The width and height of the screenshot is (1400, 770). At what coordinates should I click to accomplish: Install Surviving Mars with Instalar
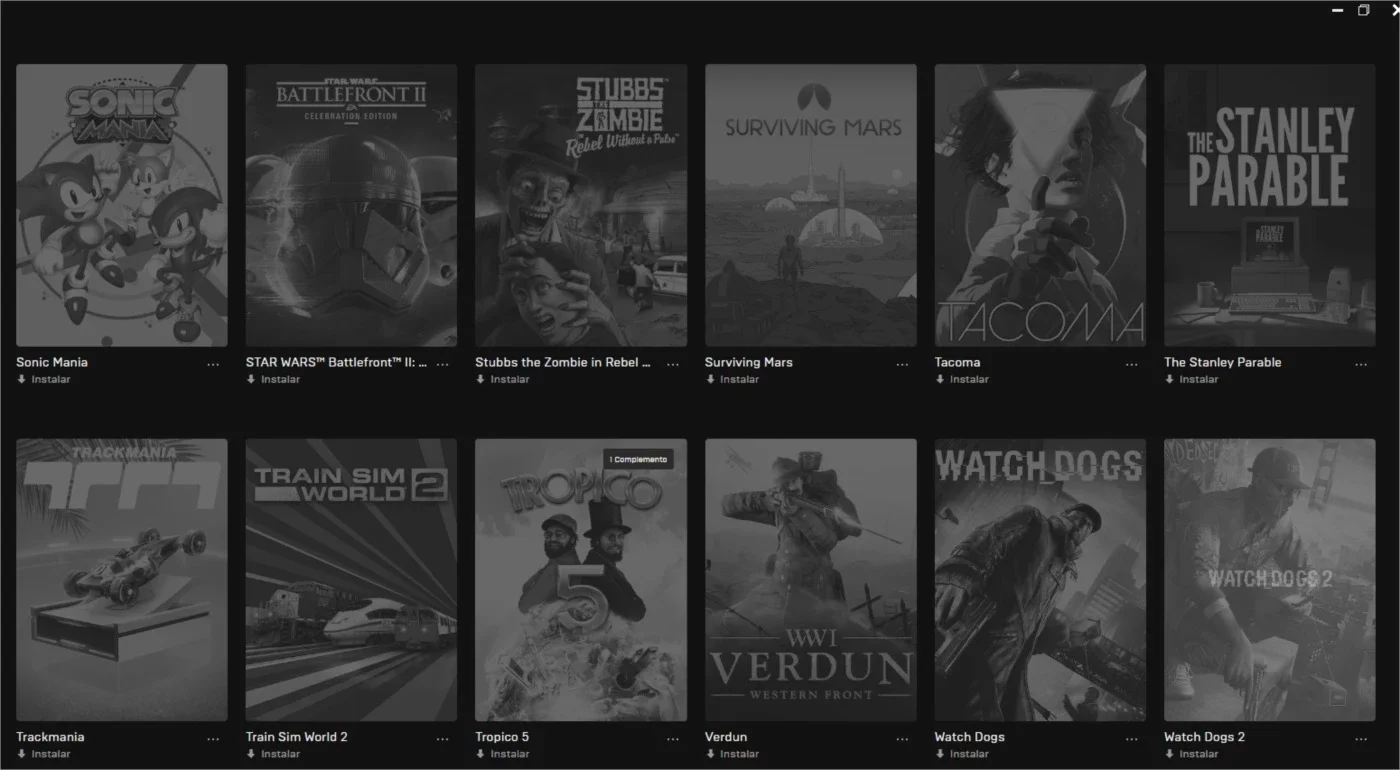pos(733,380)
